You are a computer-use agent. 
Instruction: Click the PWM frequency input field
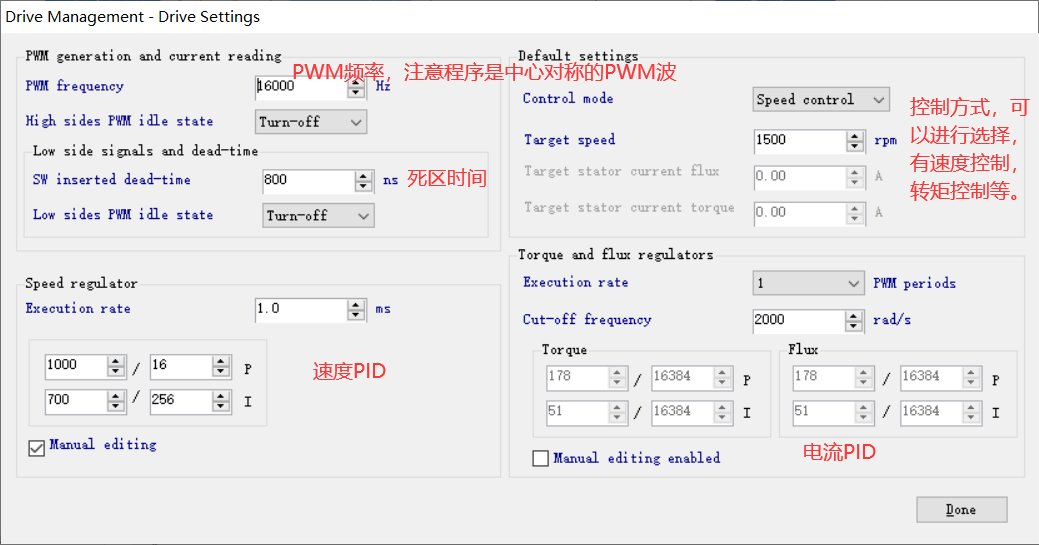coord(302,87)
